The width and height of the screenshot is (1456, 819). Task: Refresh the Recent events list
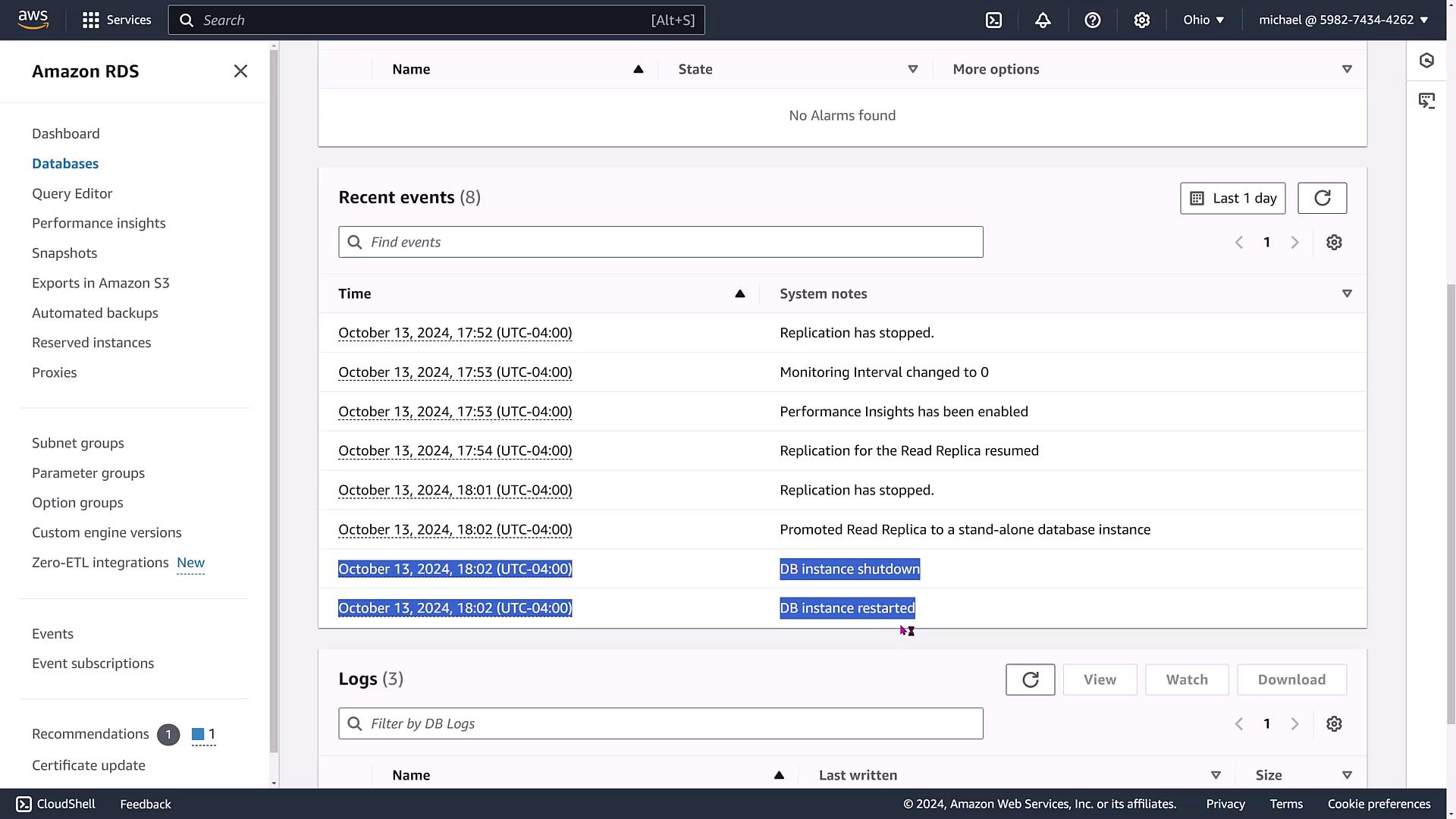(x=1322, y=198)
